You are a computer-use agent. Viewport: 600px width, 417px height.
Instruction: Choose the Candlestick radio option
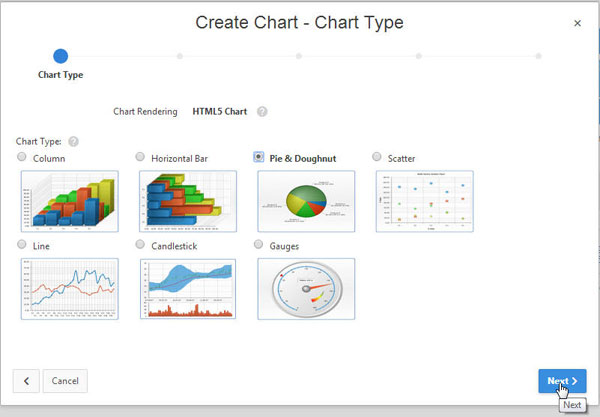point(141,244)
